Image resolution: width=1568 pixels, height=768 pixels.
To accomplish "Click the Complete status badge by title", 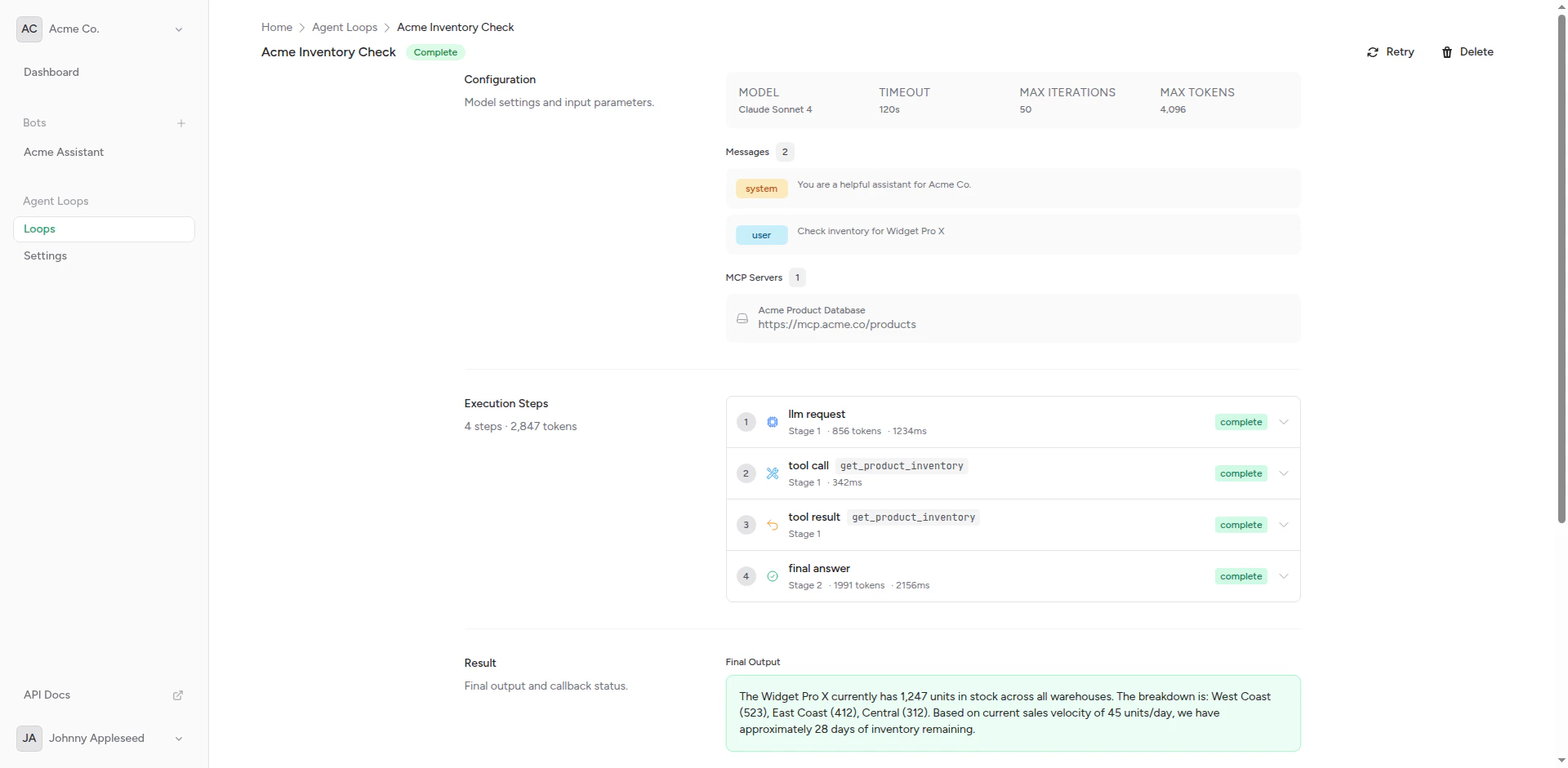I will [x=435, y=52].
